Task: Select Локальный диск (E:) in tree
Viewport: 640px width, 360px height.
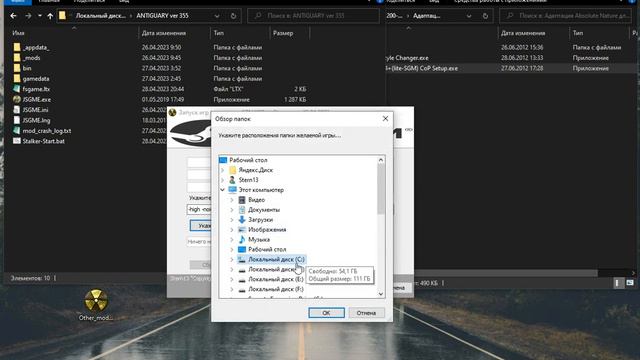Action: (276, 279)
